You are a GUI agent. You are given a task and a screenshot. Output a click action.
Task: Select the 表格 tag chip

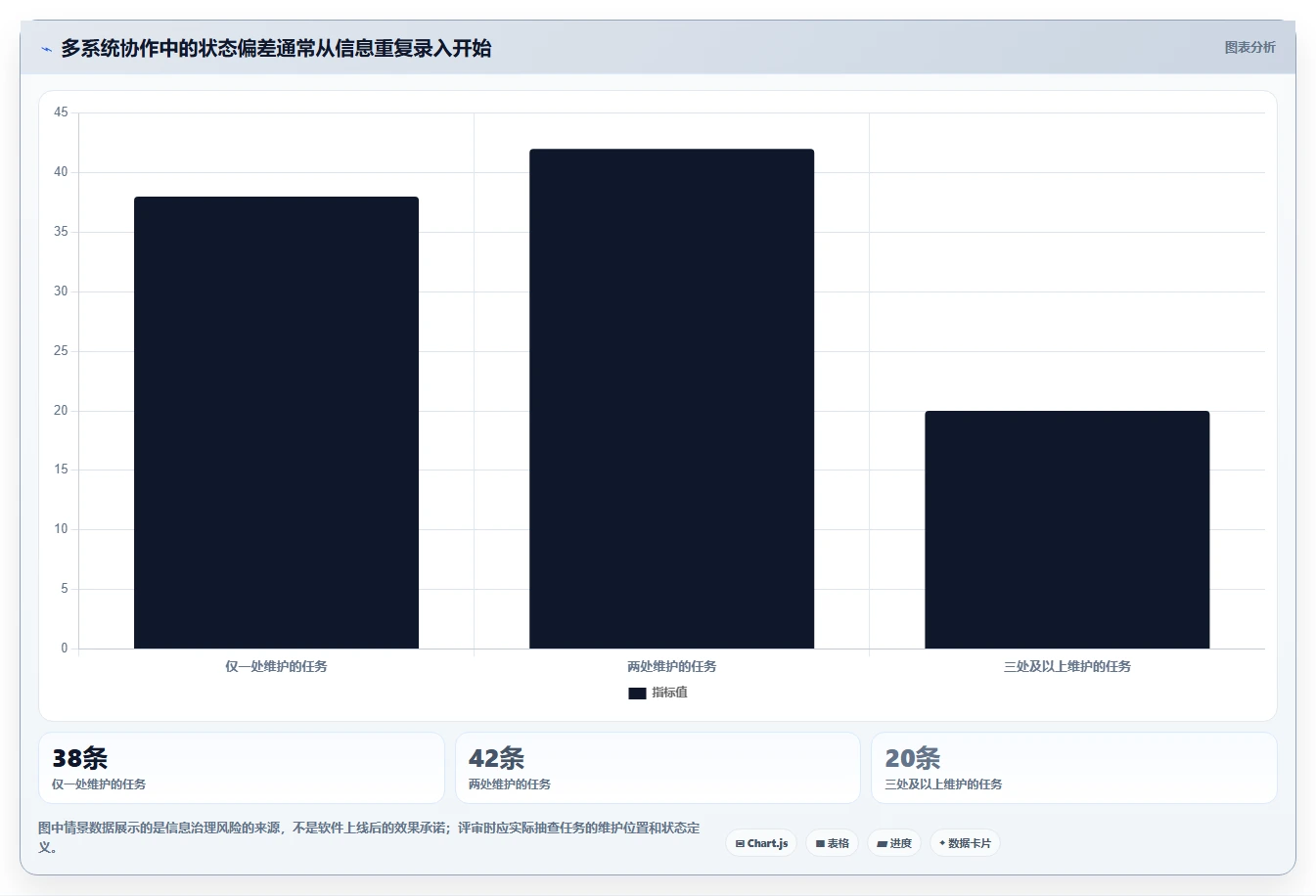tap(833, 843)
